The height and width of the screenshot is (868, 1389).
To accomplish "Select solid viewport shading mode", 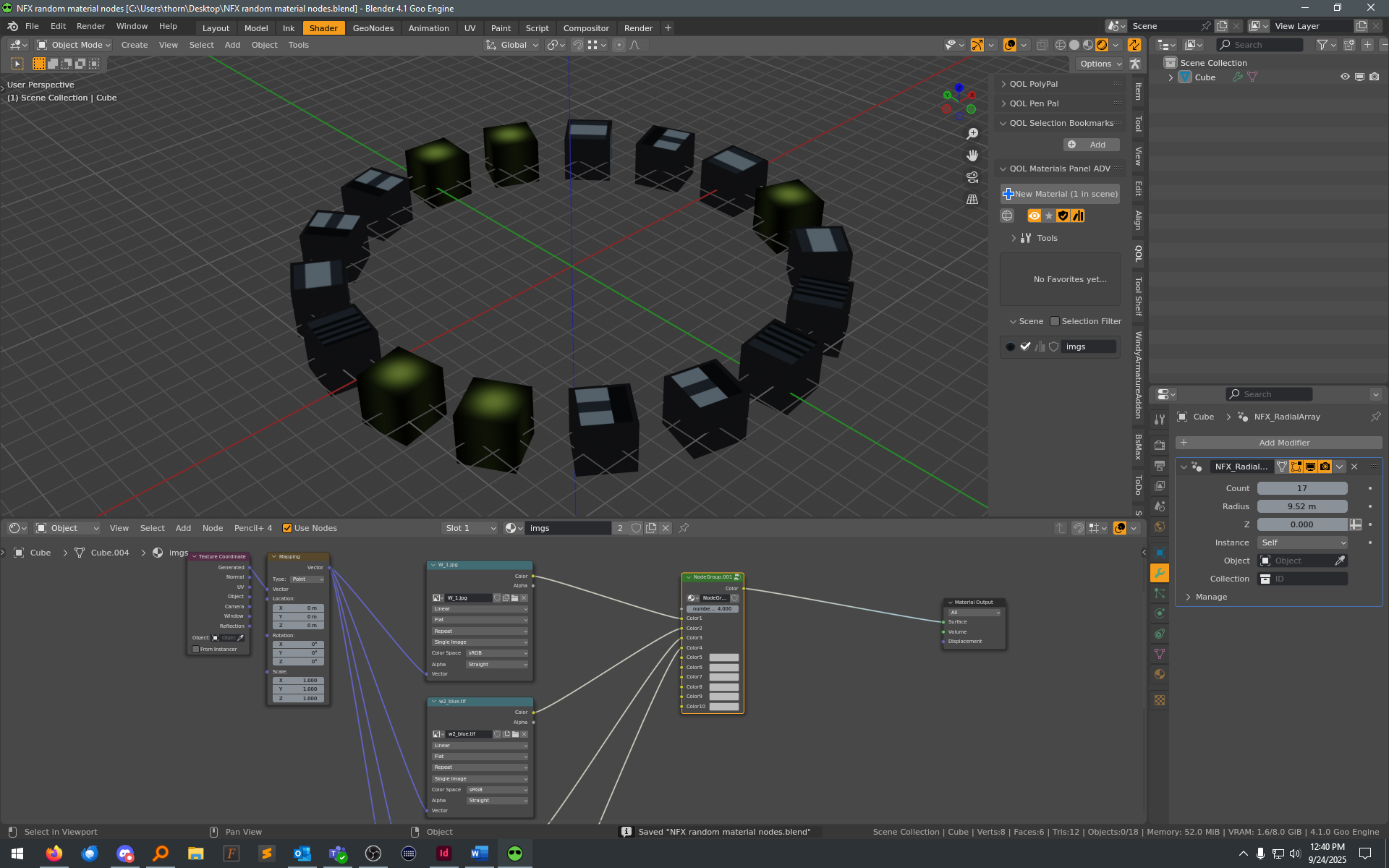I will pos(1074,45).
